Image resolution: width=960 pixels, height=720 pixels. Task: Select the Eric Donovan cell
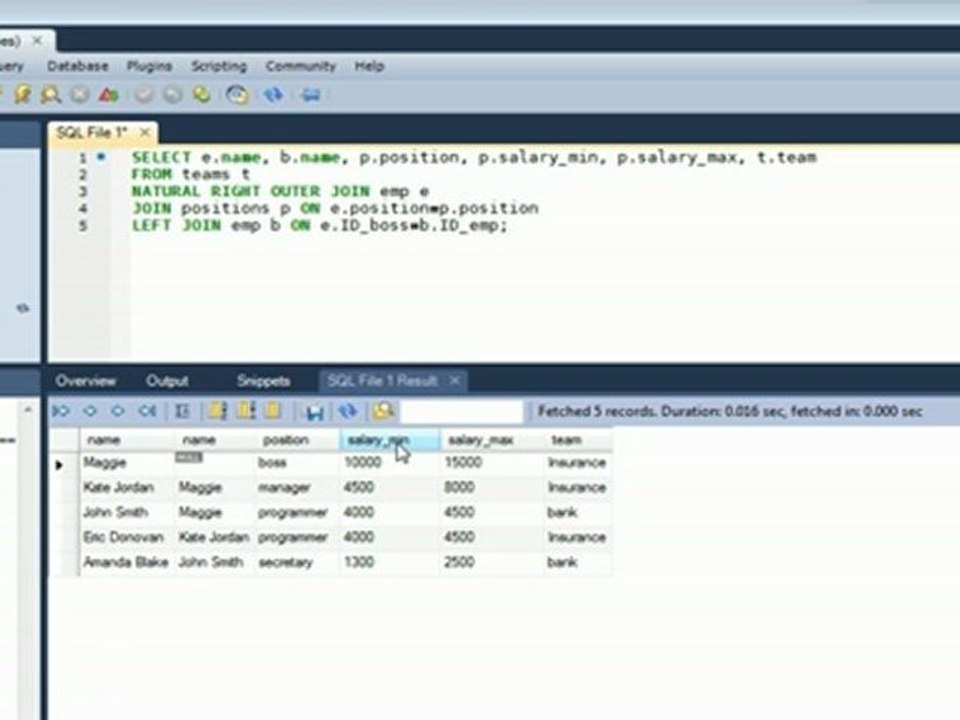point(127,538)
